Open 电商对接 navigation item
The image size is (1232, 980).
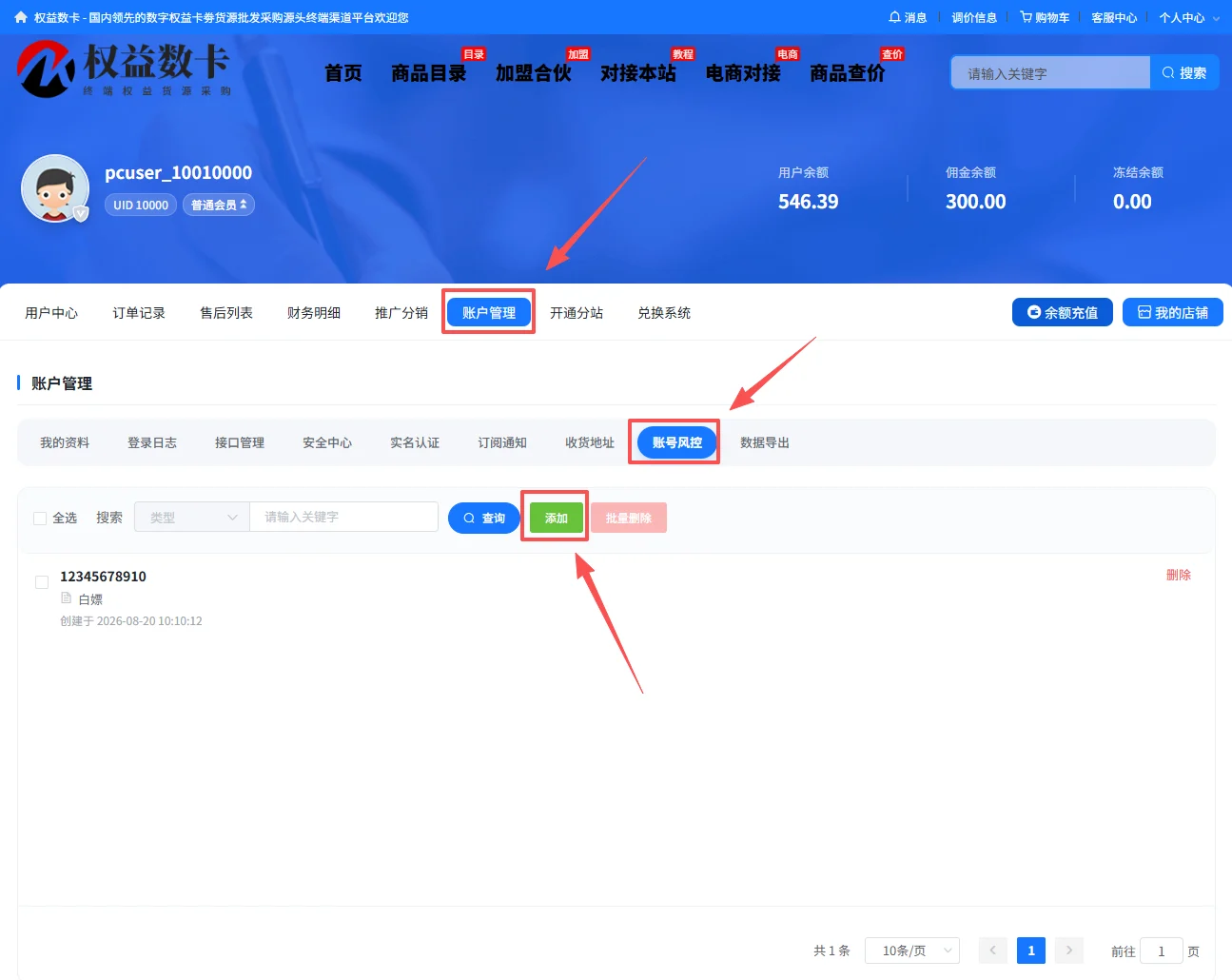743,73
